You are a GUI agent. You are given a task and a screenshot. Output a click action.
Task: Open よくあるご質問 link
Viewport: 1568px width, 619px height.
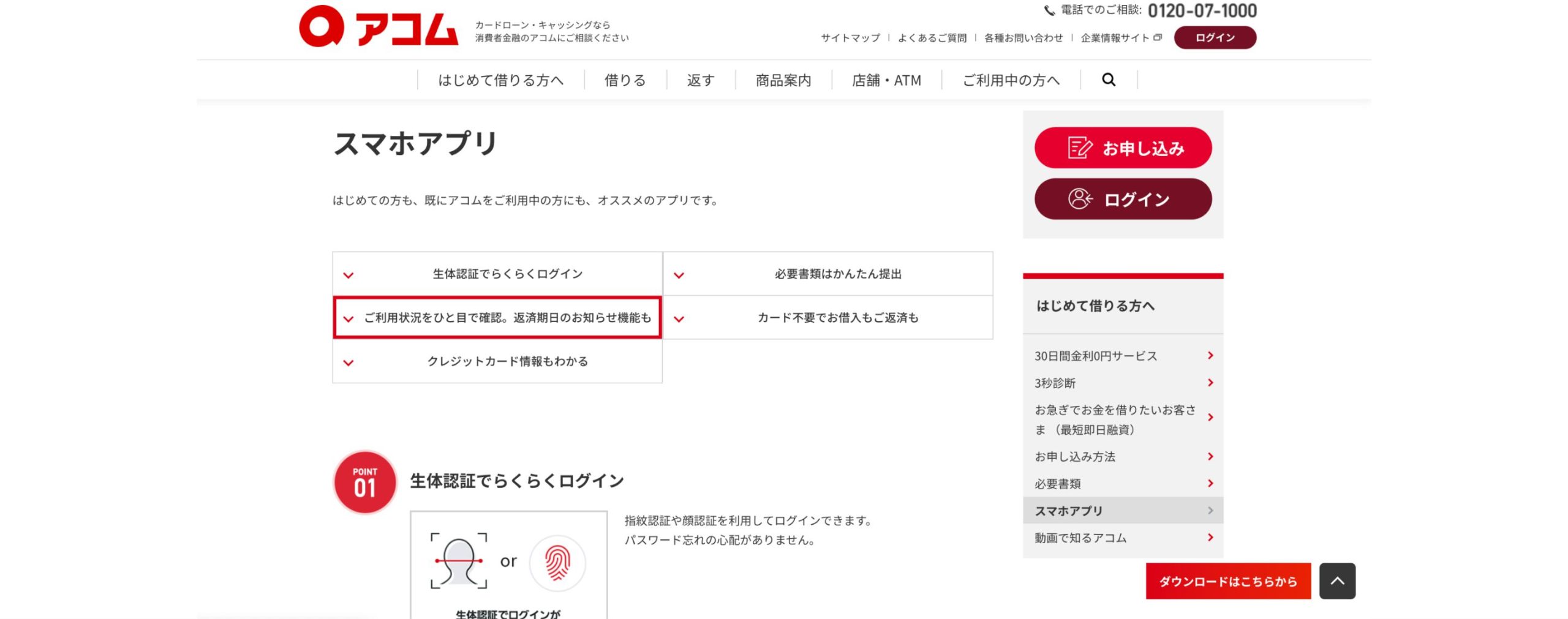point(932,38)
